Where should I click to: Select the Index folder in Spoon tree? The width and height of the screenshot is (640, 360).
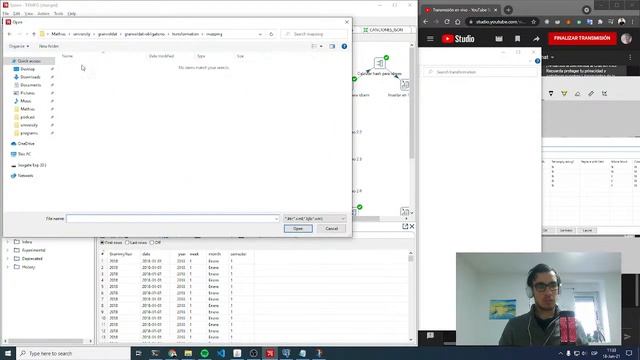point(27,242)
